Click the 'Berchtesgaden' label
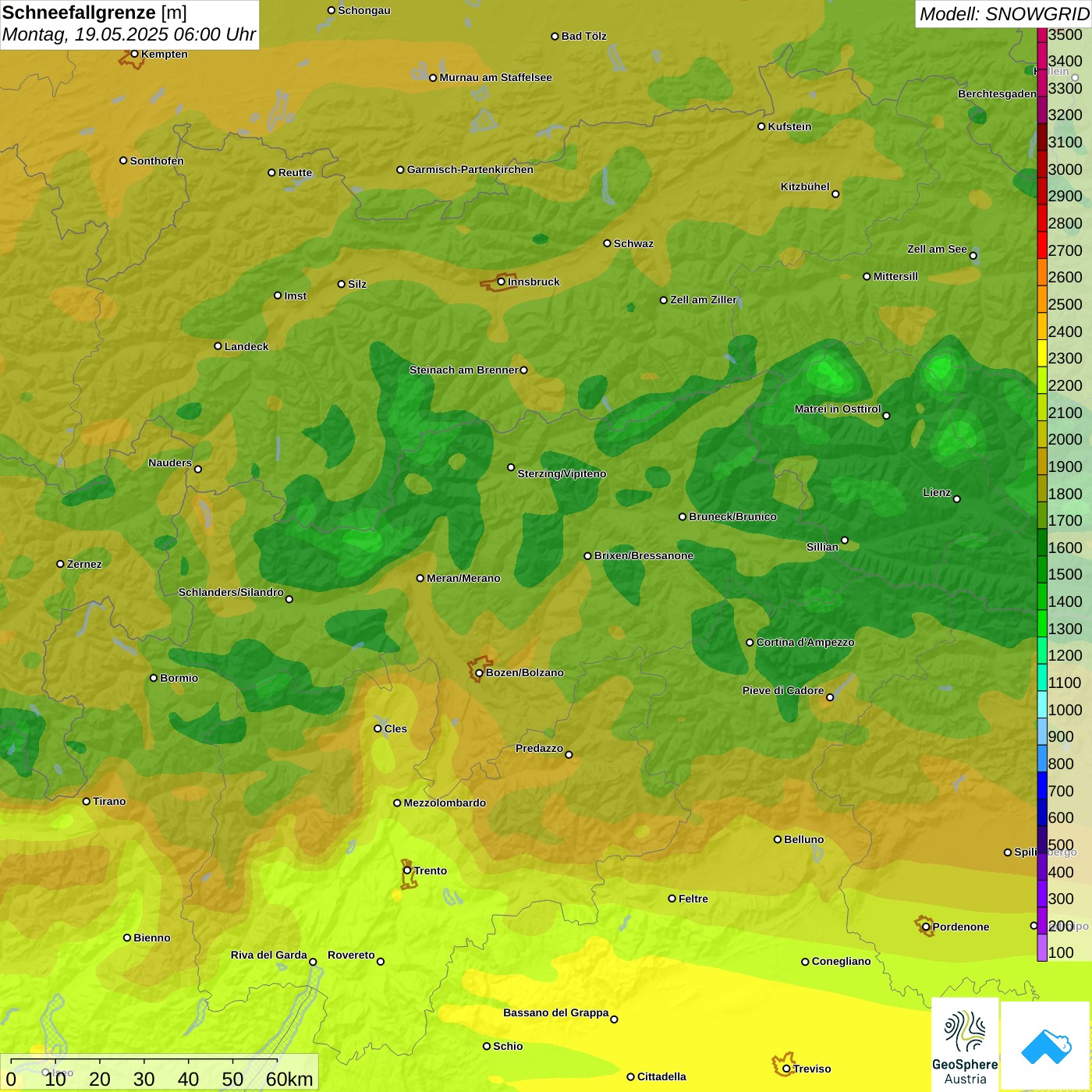This screenshot has height=1092, width=1092. (x=998, y=94)
